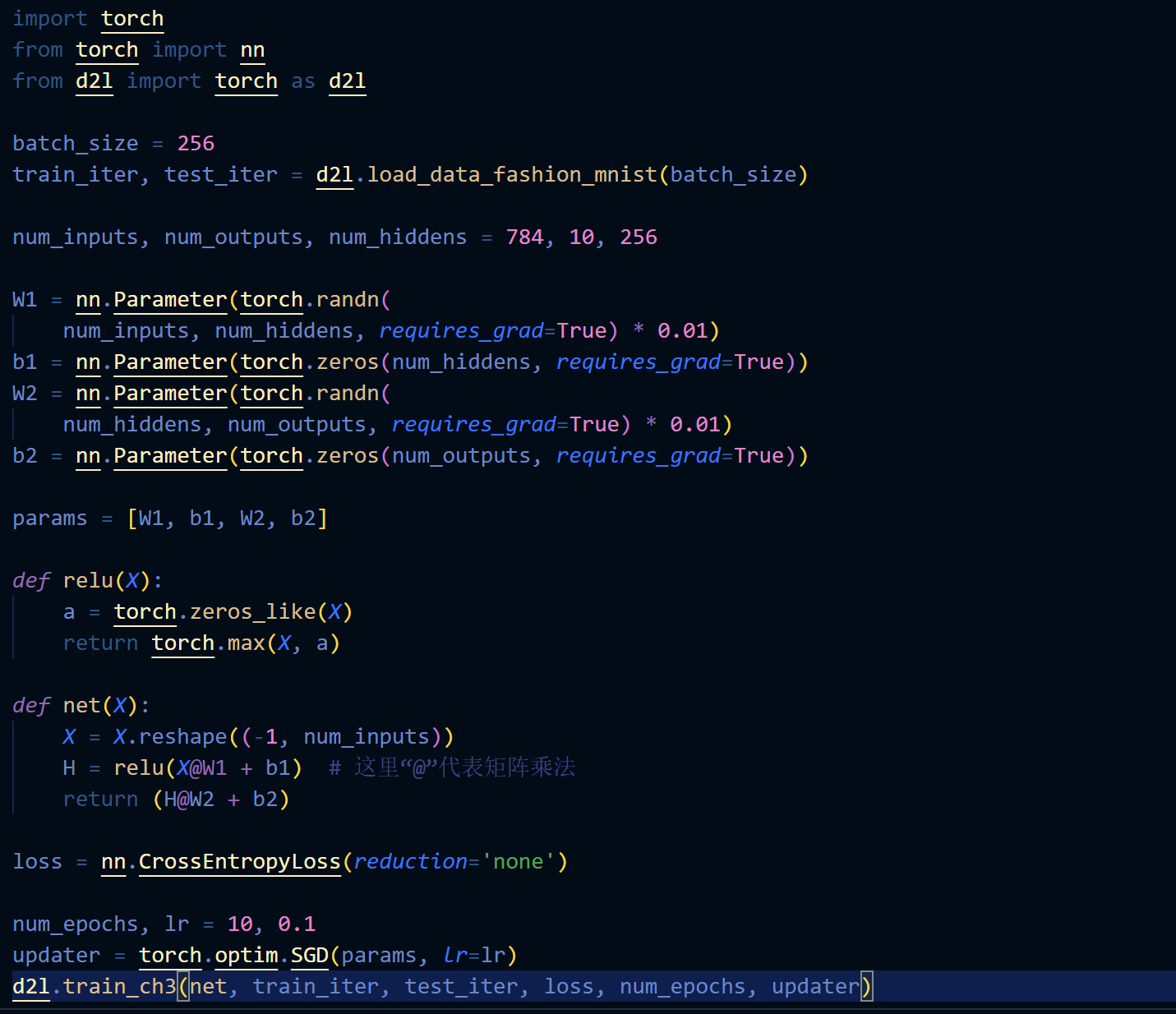1176x1014 pixels.
Task: Click SGD in the updater line
Action: point(310,956)
